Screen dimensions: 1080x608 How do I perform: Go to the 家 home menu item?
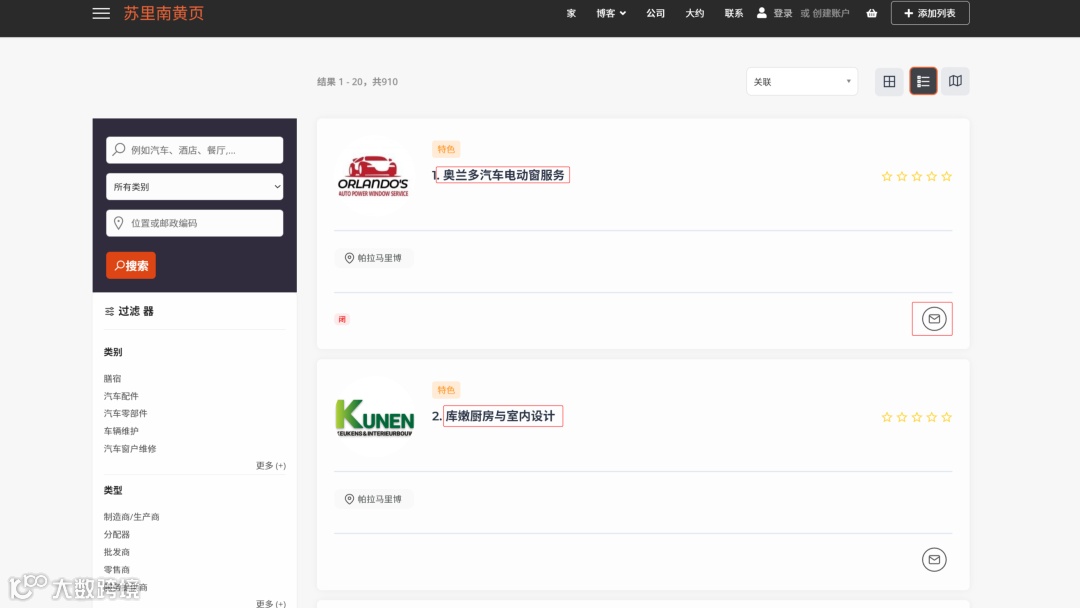(x=571, y=13)
